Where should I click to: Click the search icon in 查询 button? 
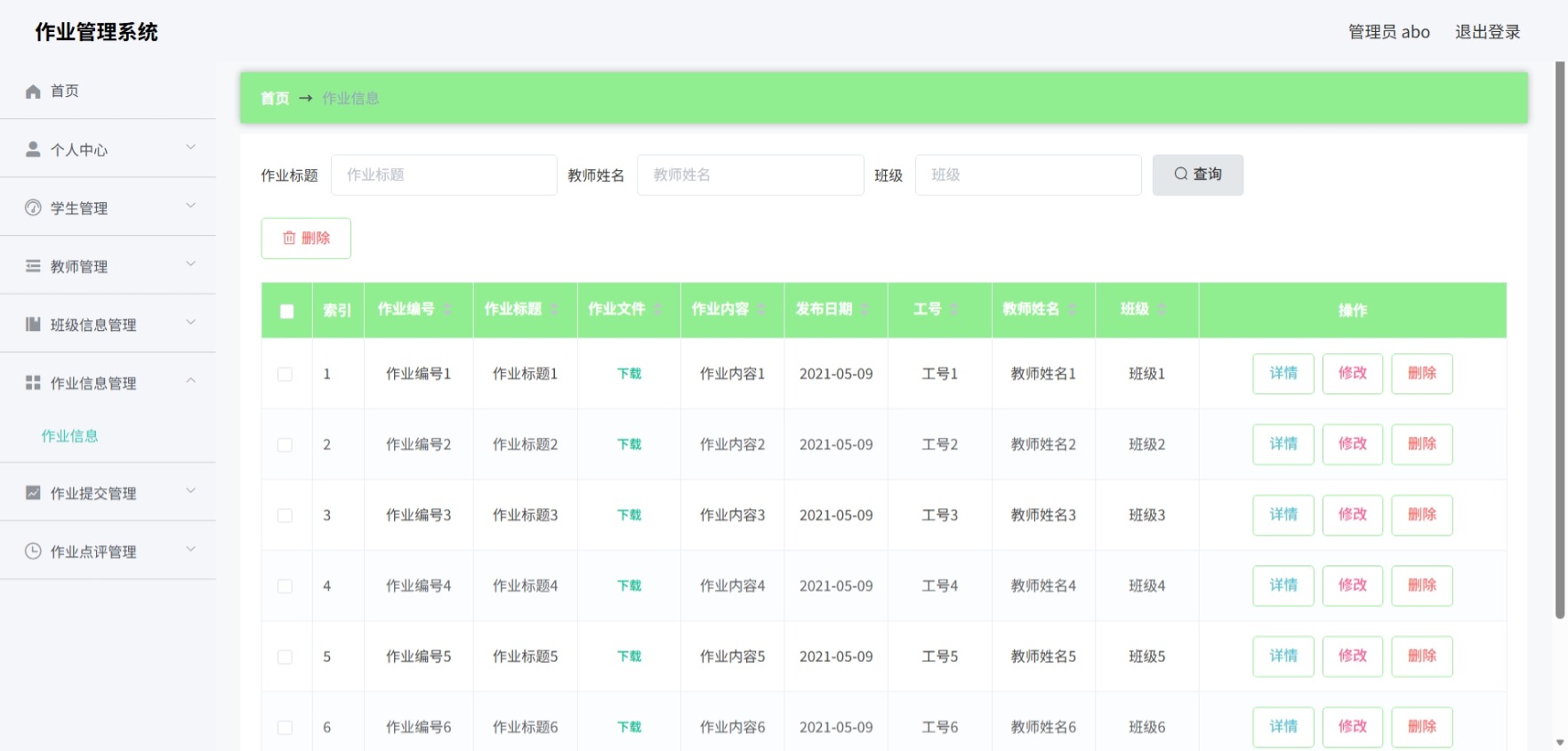coord(1181,174)
